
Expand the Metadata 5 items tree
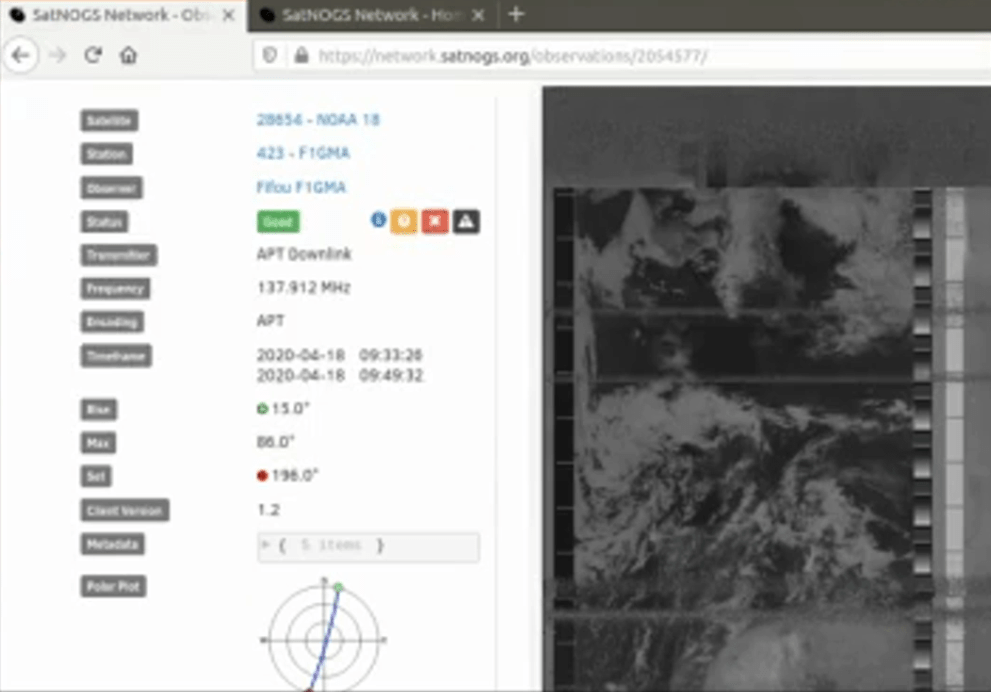click(266, 546)
